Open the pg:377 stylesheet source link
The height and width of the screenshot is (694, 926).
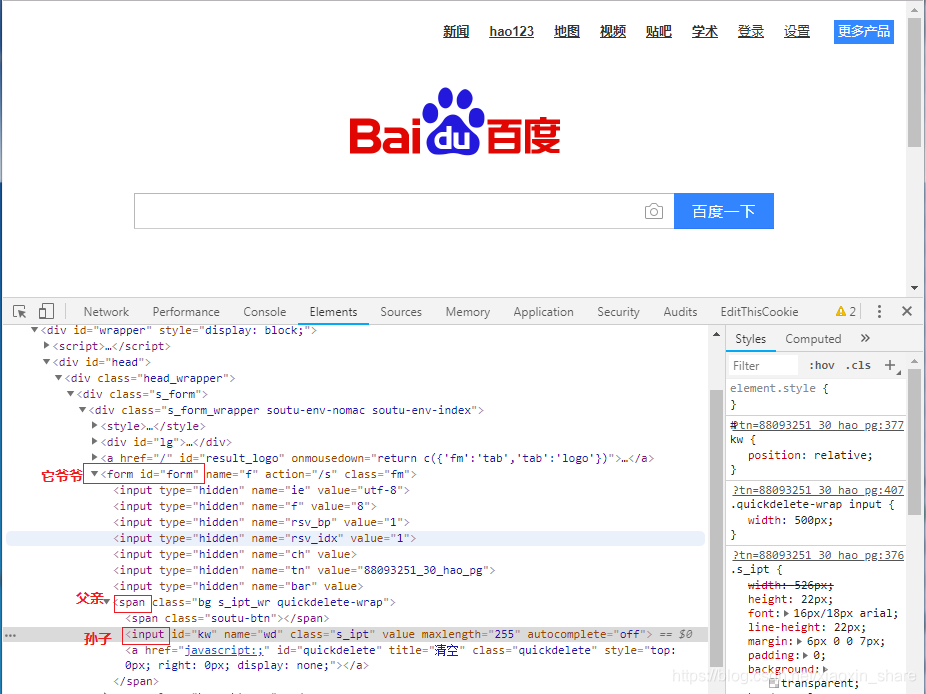817,425
